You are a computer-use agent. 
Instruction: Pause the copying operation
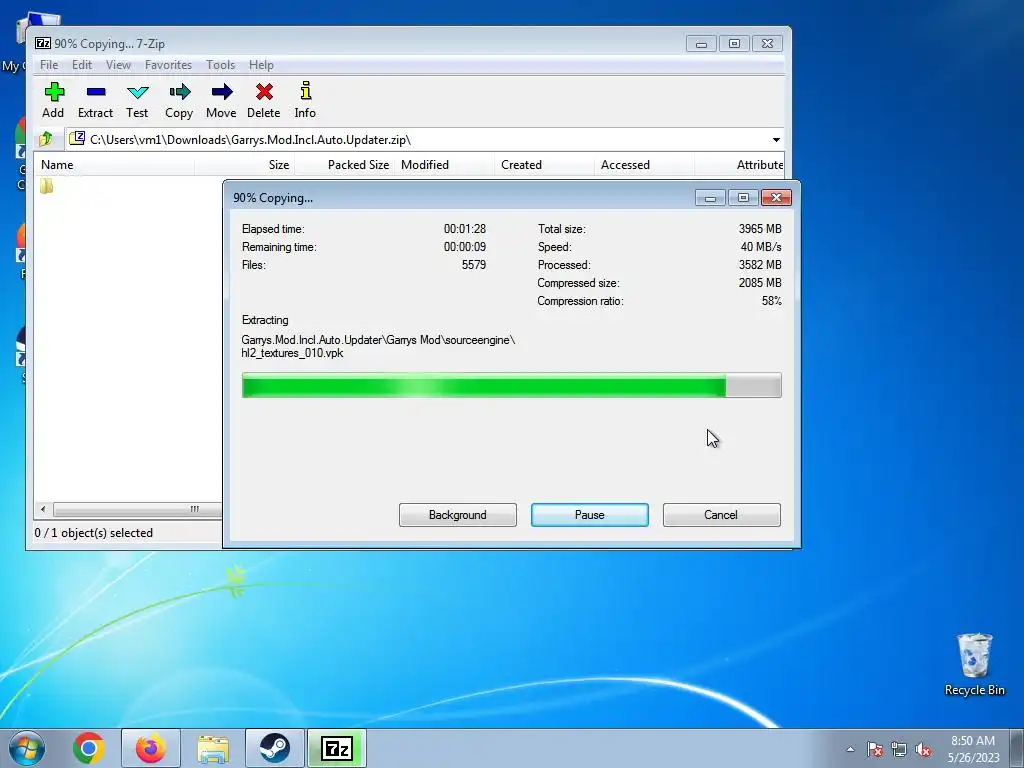pos(590,515)
